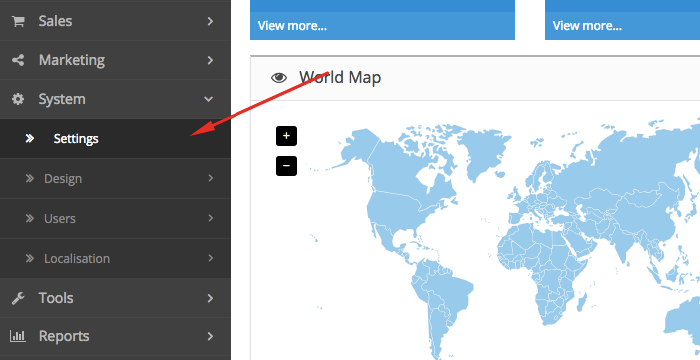Viewport: 700px width, 360px height.
Task: Click the double-arrow icon next to Settings
Action: pos(30,138)
